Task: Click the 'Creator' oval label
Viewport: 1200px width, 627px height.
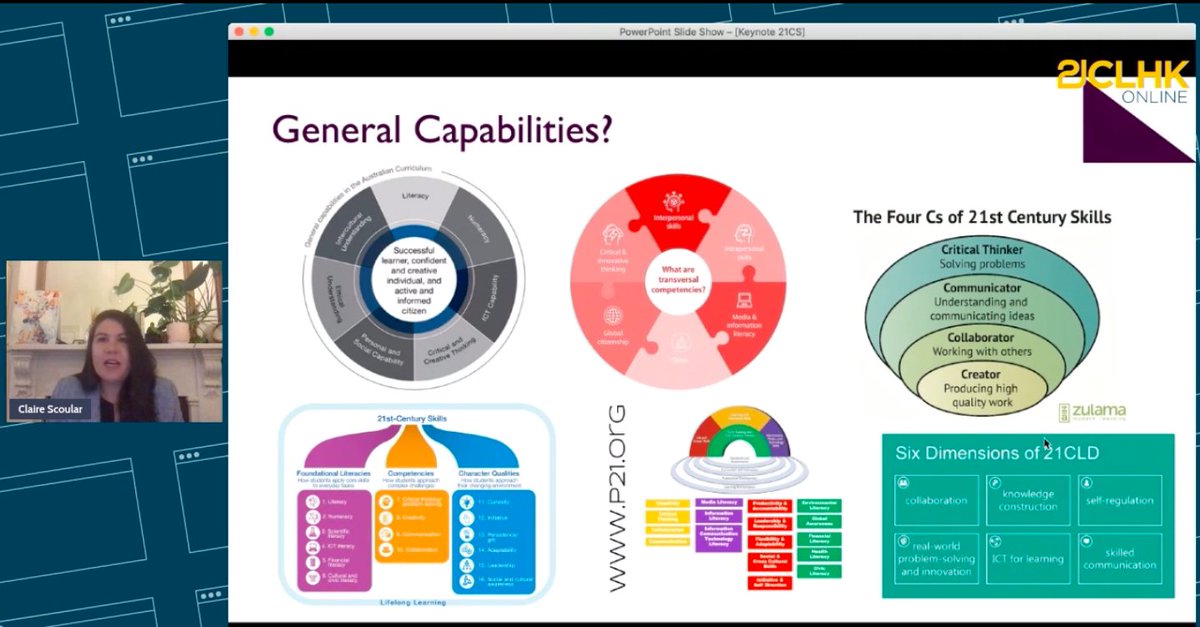Action: point(983,375)
